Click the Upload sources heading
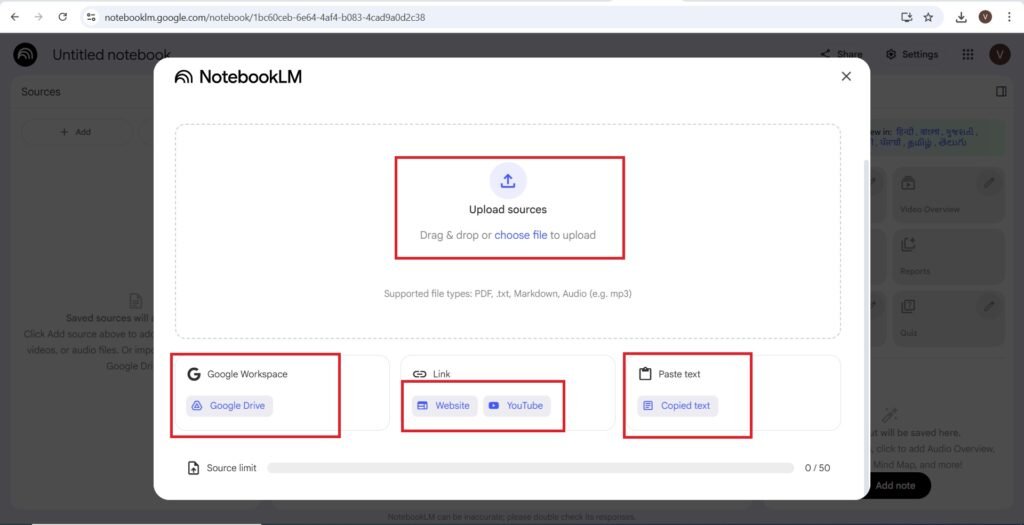Image resolution: width=1024 pixels, height=525 pixels. pyautogui.click(x=507, y=210)
